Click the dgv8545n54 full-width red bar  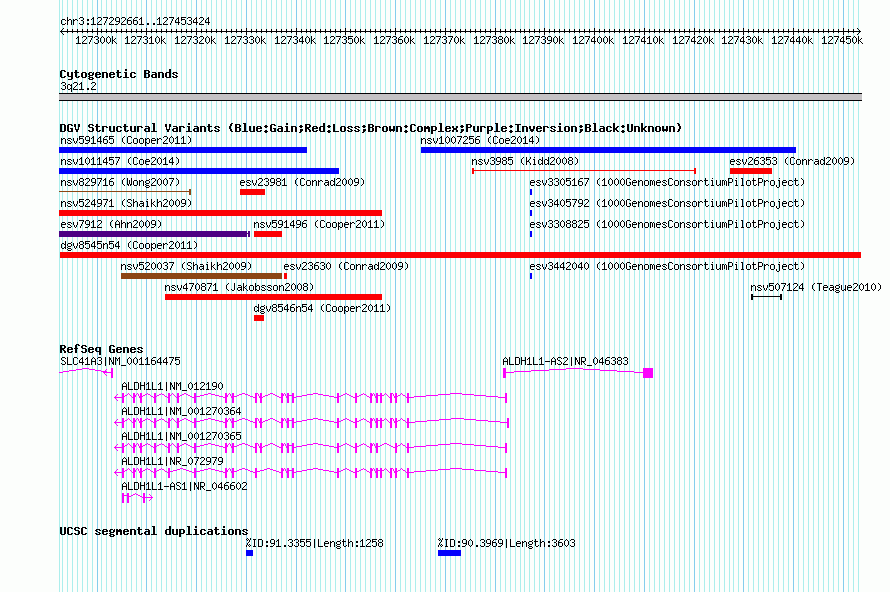[460, 255]
